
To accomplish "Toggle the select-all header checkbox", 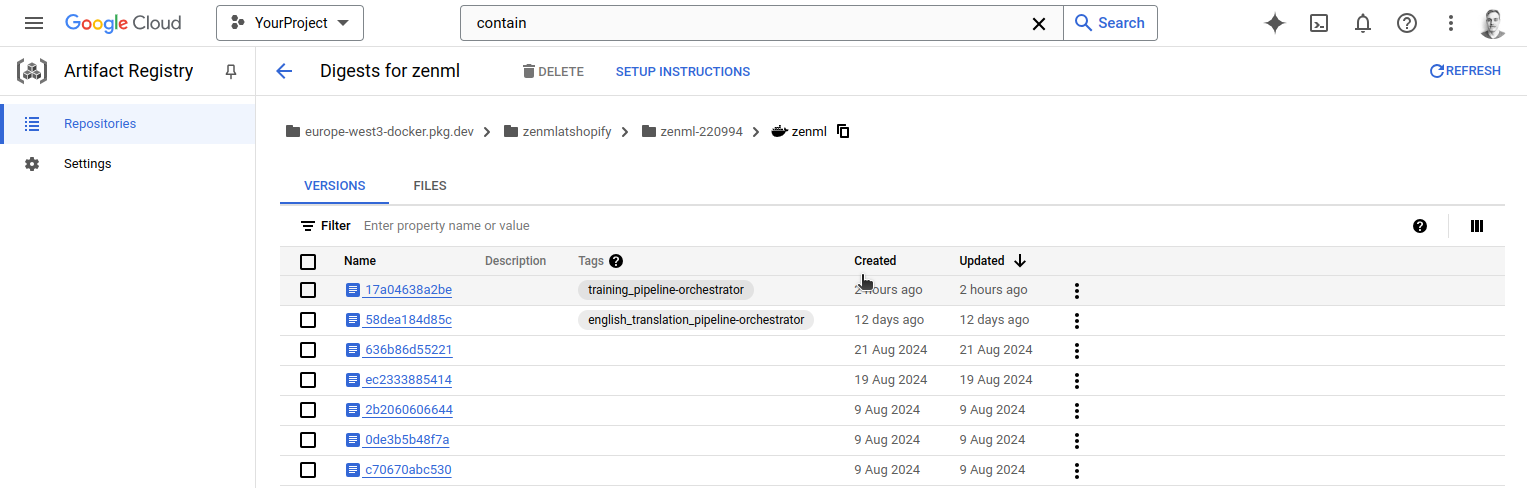I will coord(308,262).
